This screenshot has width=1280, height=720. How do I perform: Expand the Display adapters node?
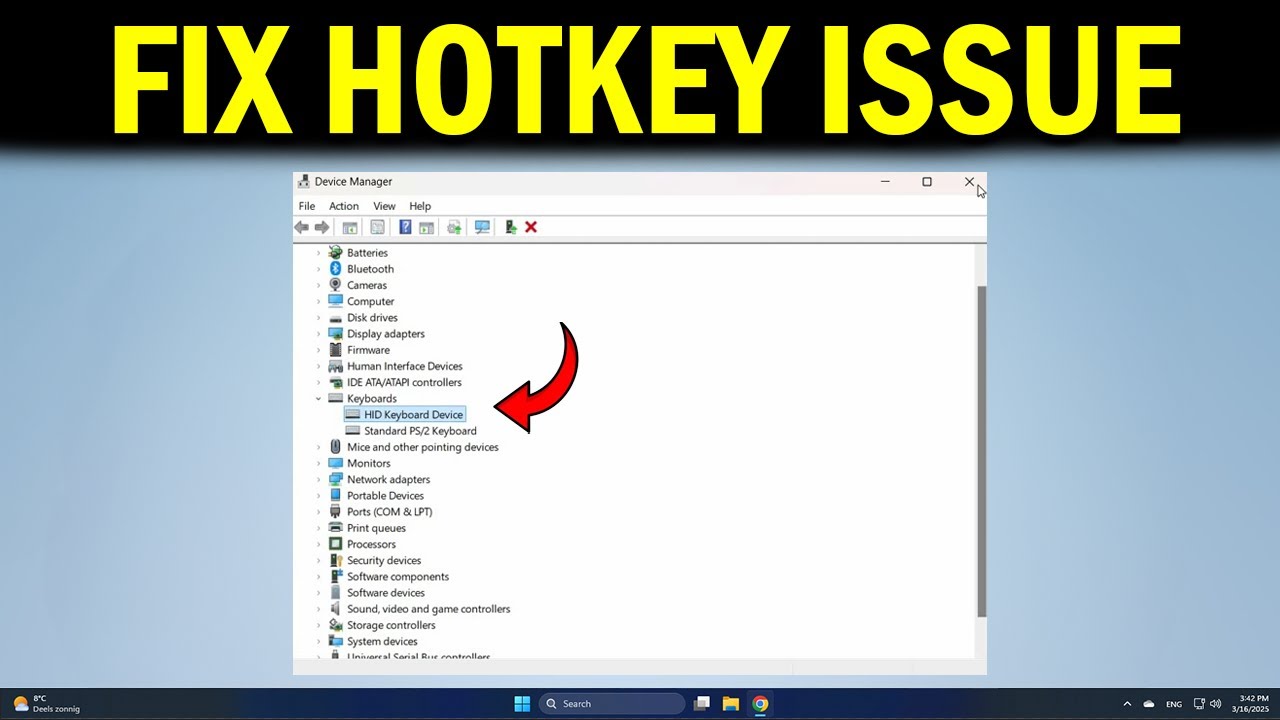(319, 334)
